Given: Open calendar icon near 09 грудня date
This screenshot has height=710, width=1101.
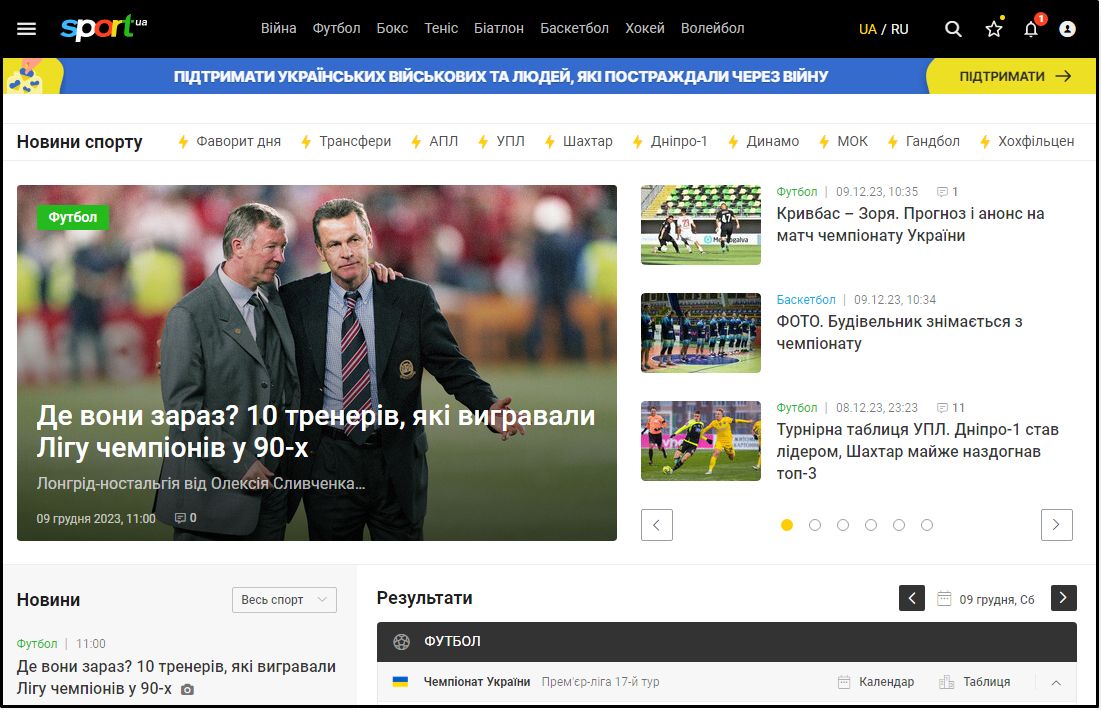Looking at the screenshot, I should [x=944, y=598].
